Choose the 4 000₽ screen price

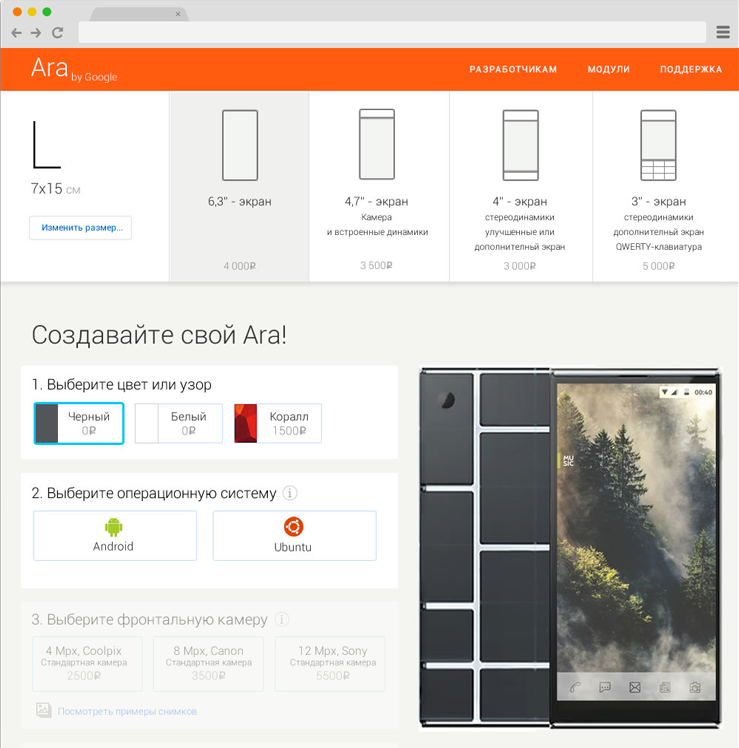coord(239,266)
